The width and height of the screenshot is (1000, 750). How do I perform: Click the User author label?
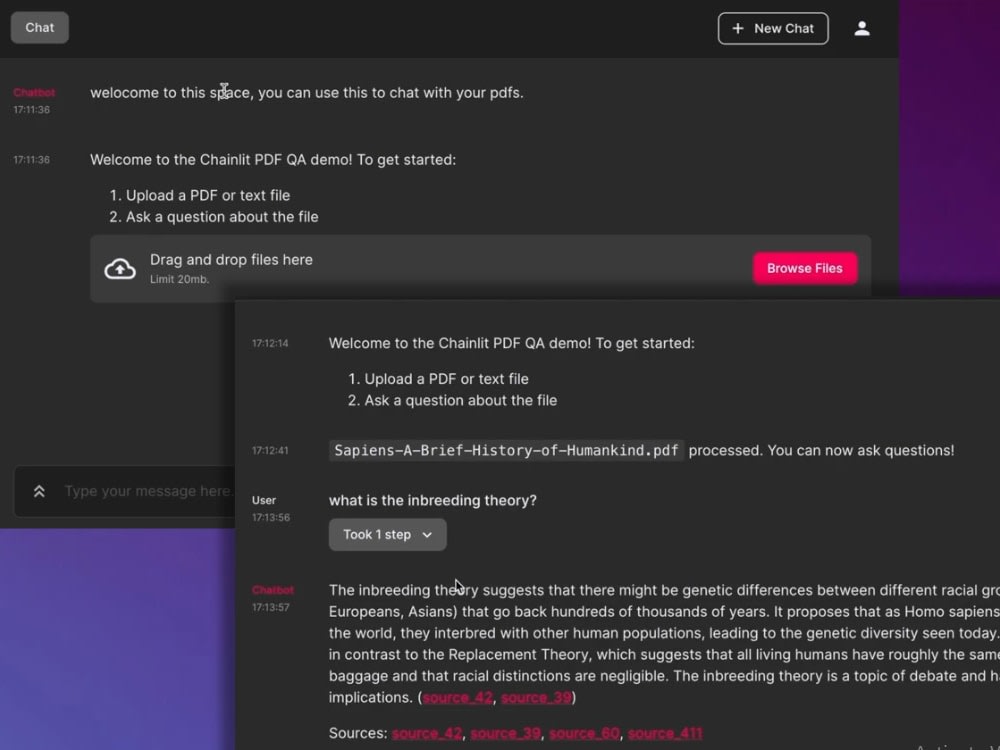(x=263, y=501)
